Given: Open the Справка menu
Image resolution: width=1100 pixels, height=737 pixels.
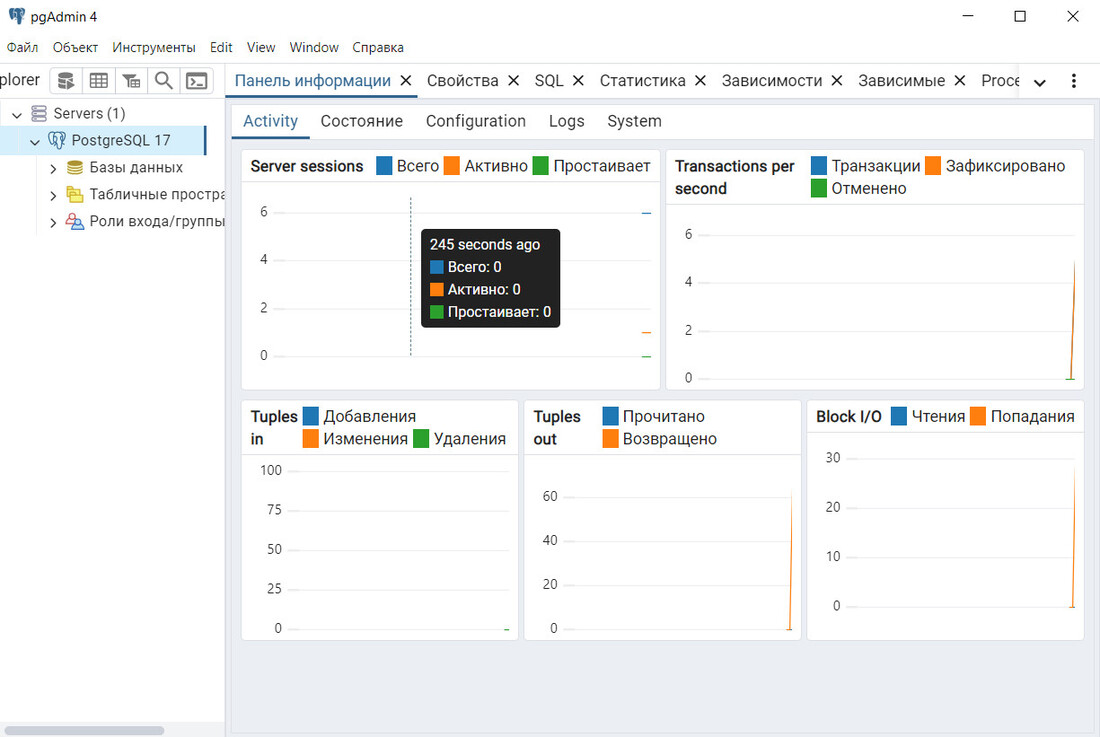Looking at the screenshot, I should click(377, 47).
